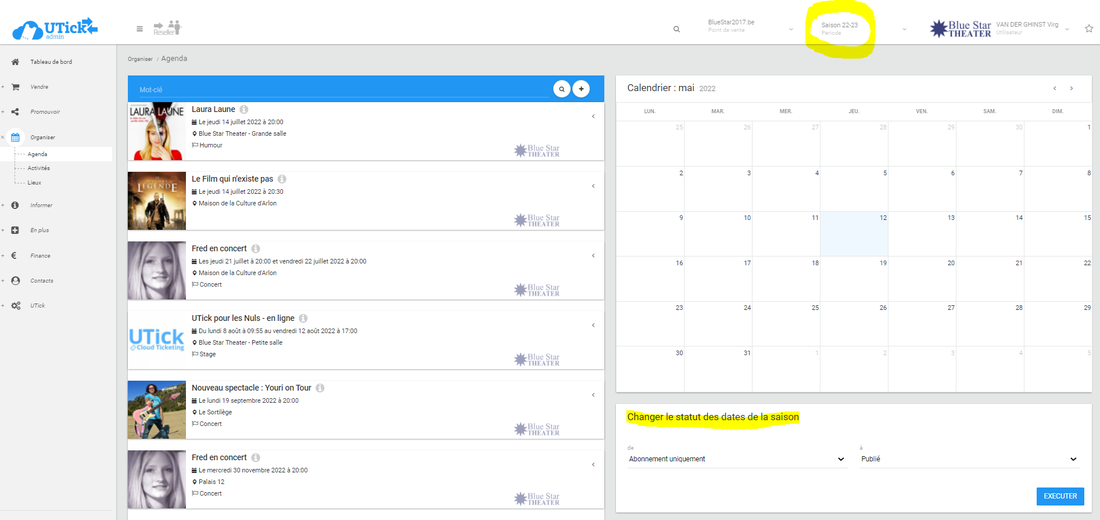Select Lieux in the Organiser submenu
Viewport: 1100px width, 520px height.
(34, 183)
